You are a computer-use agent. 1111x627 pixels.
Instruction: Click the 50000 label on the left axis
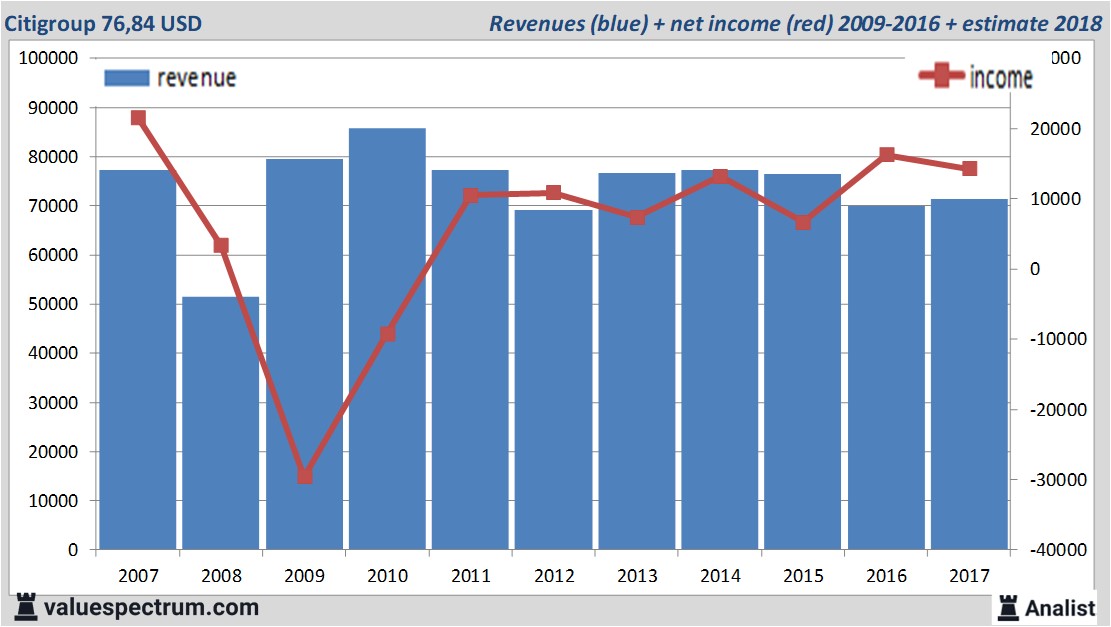coord(53,304)
